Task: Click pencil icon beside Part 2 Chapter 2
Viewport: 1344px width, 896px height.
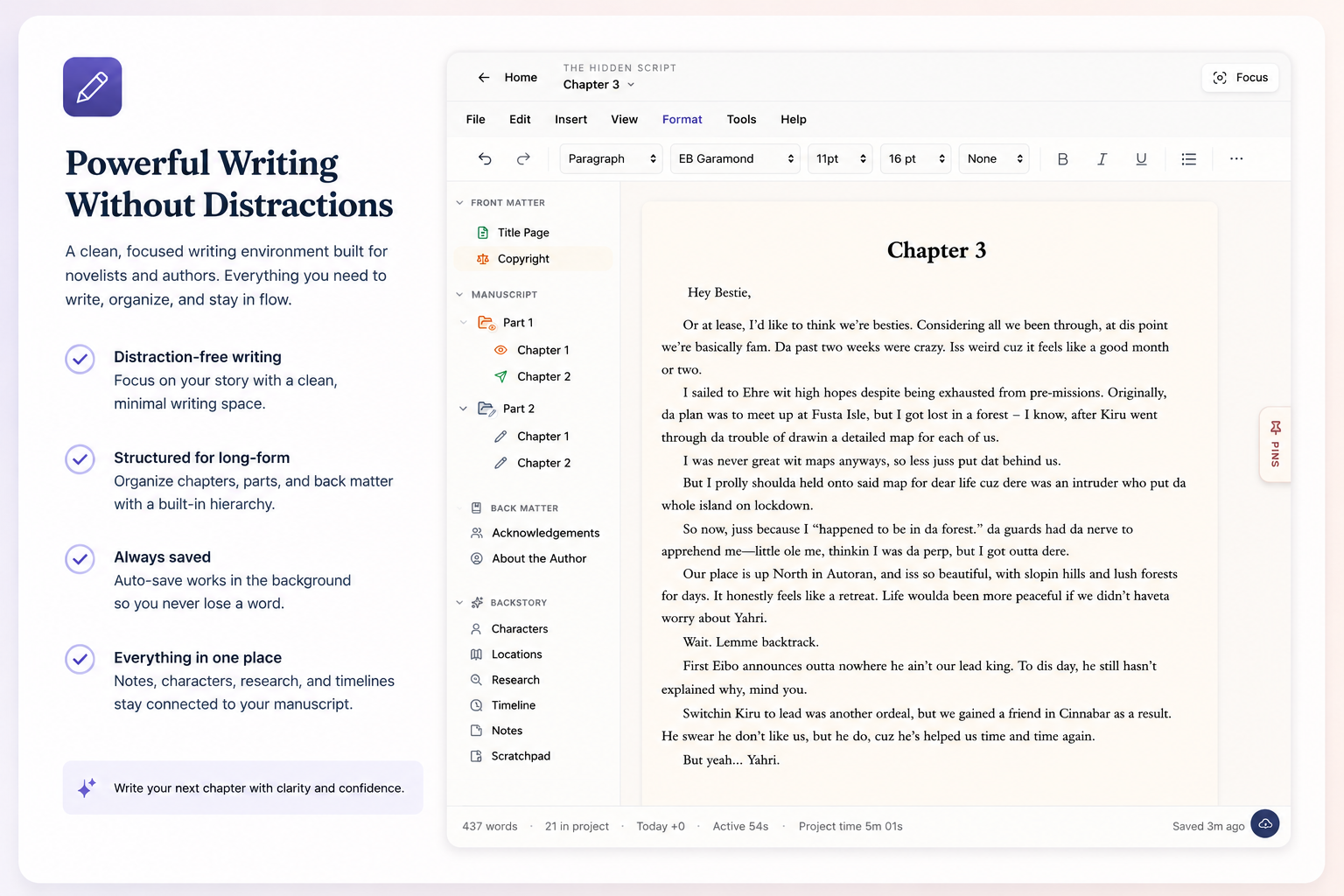Action: pos(500,463)
